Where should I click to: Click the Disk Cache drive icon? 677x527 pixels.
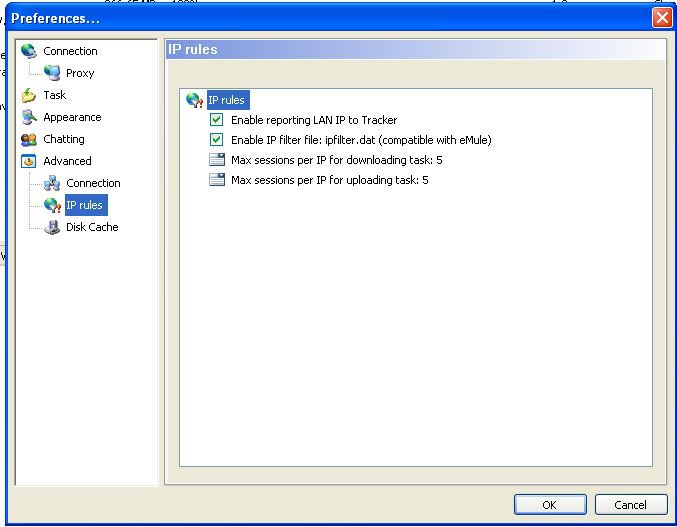pos(52,227)
